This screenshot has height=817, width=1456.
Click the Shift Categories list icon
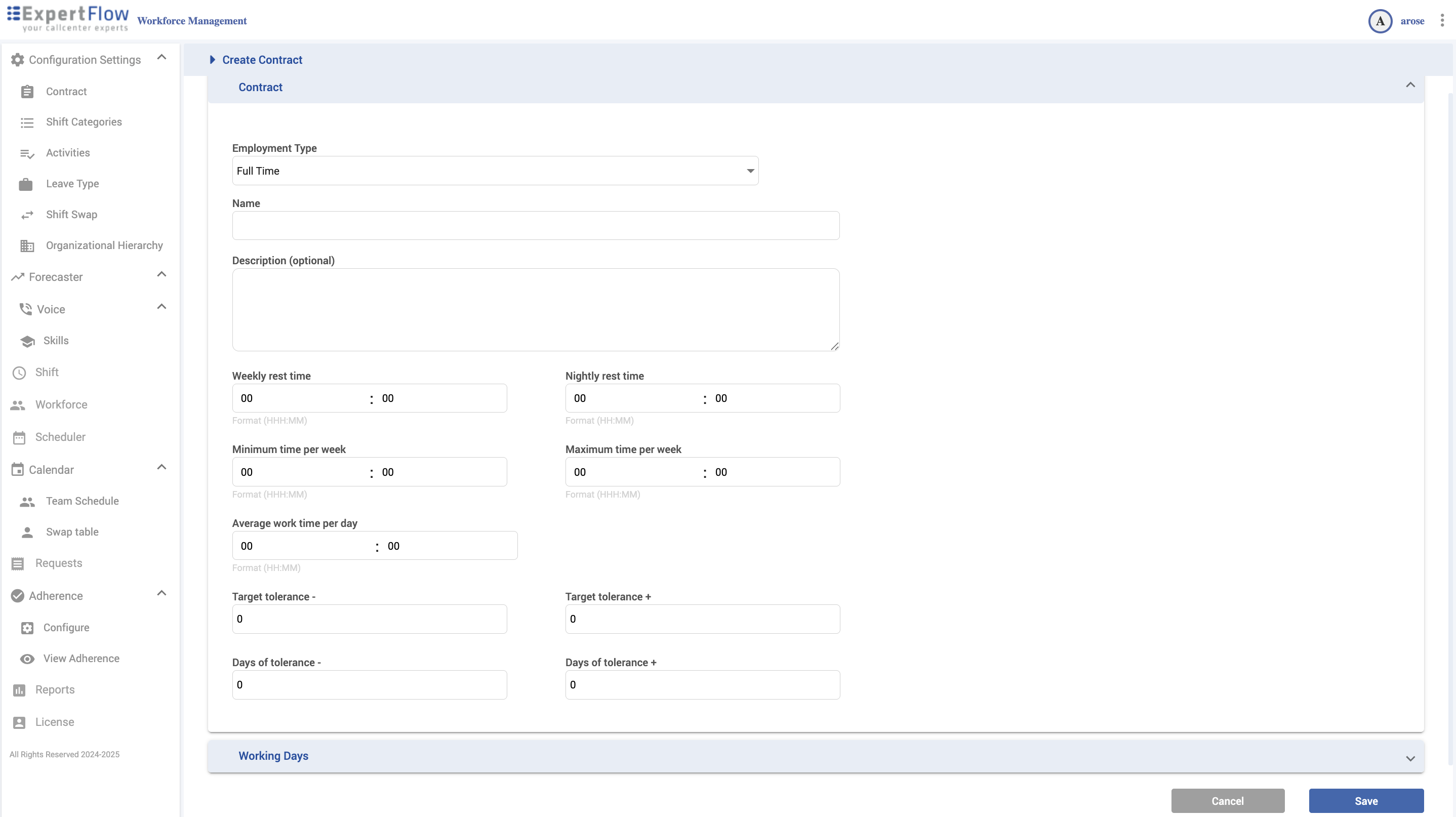click(27, 122)
